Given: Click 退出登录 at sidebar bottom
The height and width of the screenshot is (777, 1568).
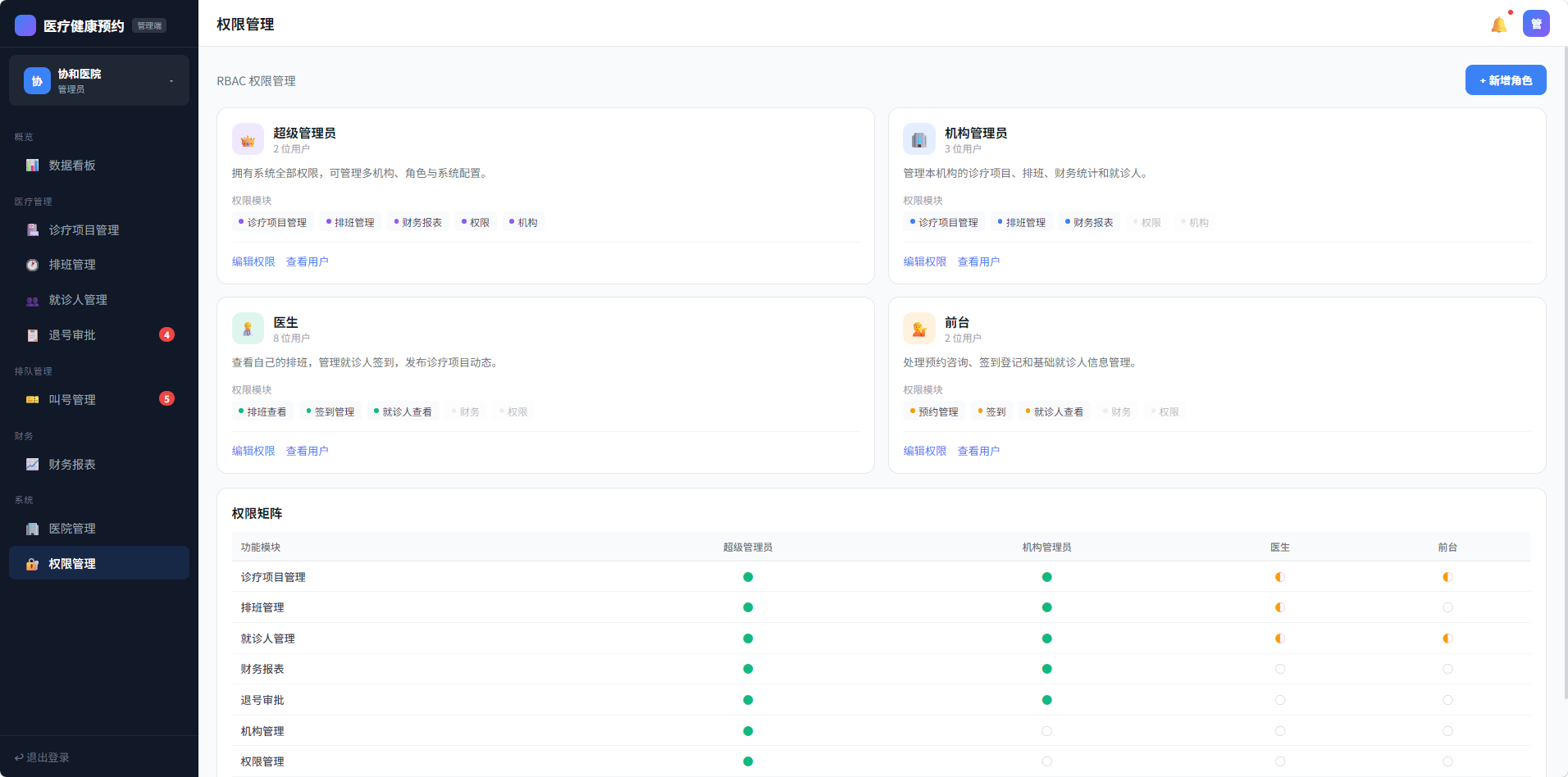Looking at the screenshot, I should click(43, 757).
